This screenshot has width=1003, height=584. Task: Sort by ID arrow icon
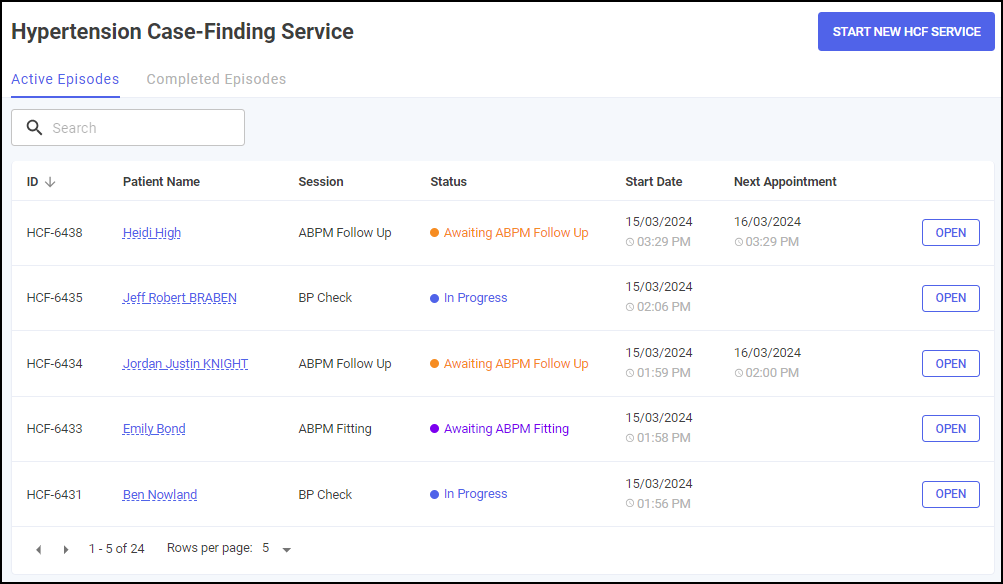(50, 182)
